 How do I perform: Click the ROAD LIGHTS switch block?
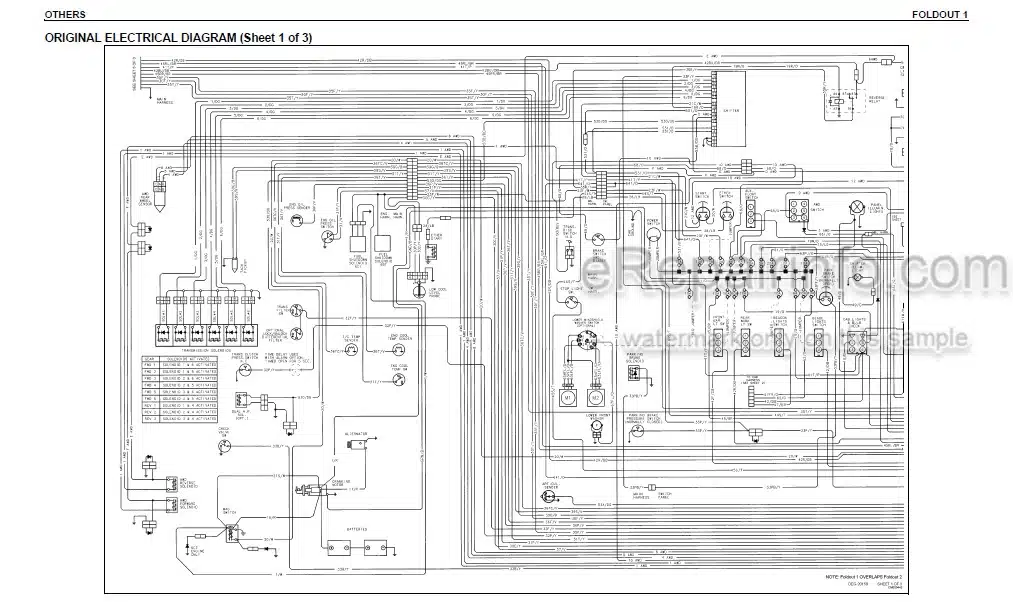[818, 344]
